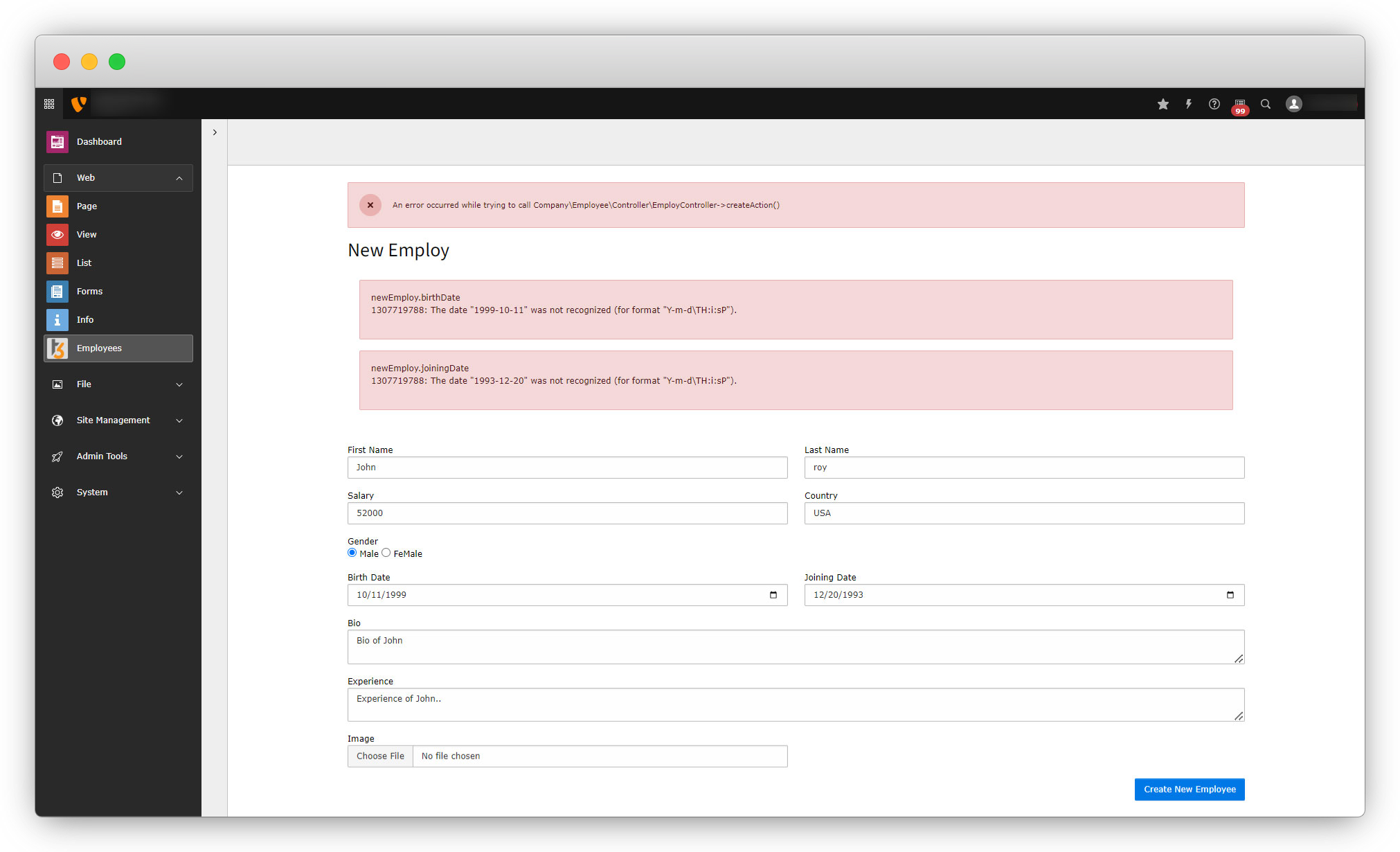Select the FeMale gender radio button
1400x852 pixels.
386,553
